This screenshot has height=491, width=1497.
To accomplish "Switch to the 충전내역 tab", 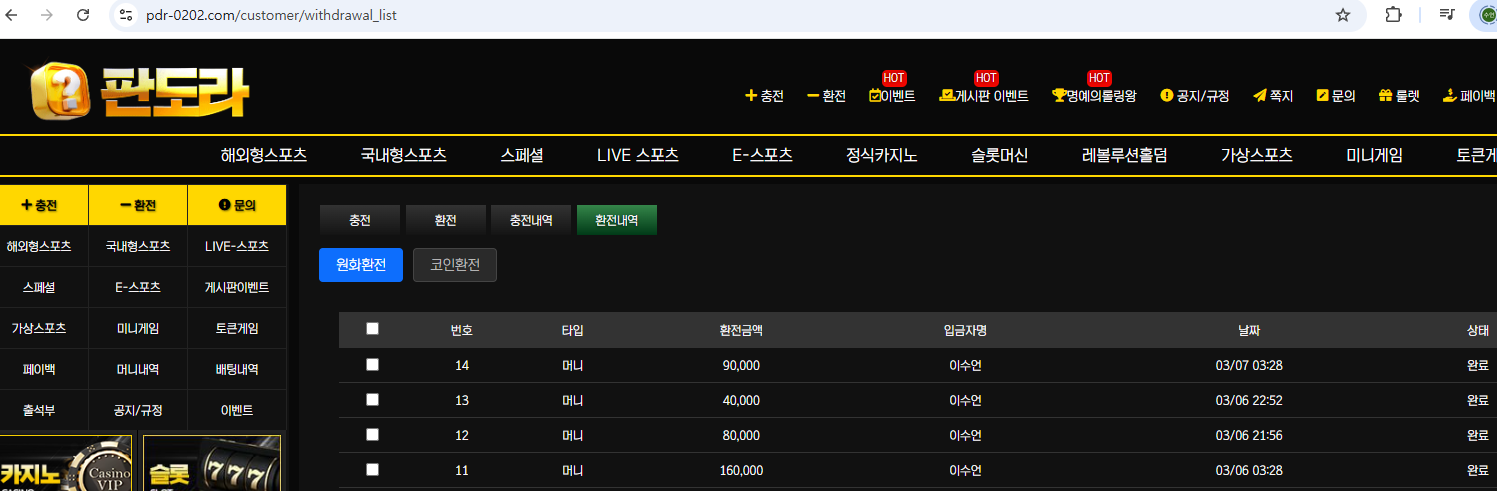I will tap(531, 220).
